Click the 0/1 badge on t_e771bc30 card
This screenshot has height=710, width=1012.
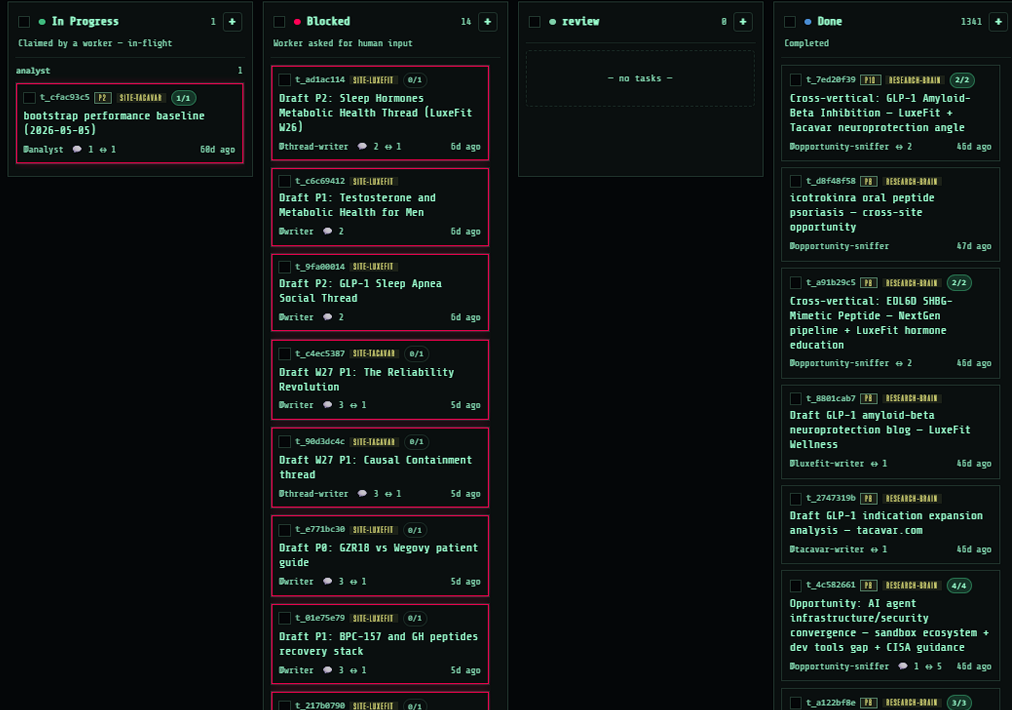pos(415,531)
